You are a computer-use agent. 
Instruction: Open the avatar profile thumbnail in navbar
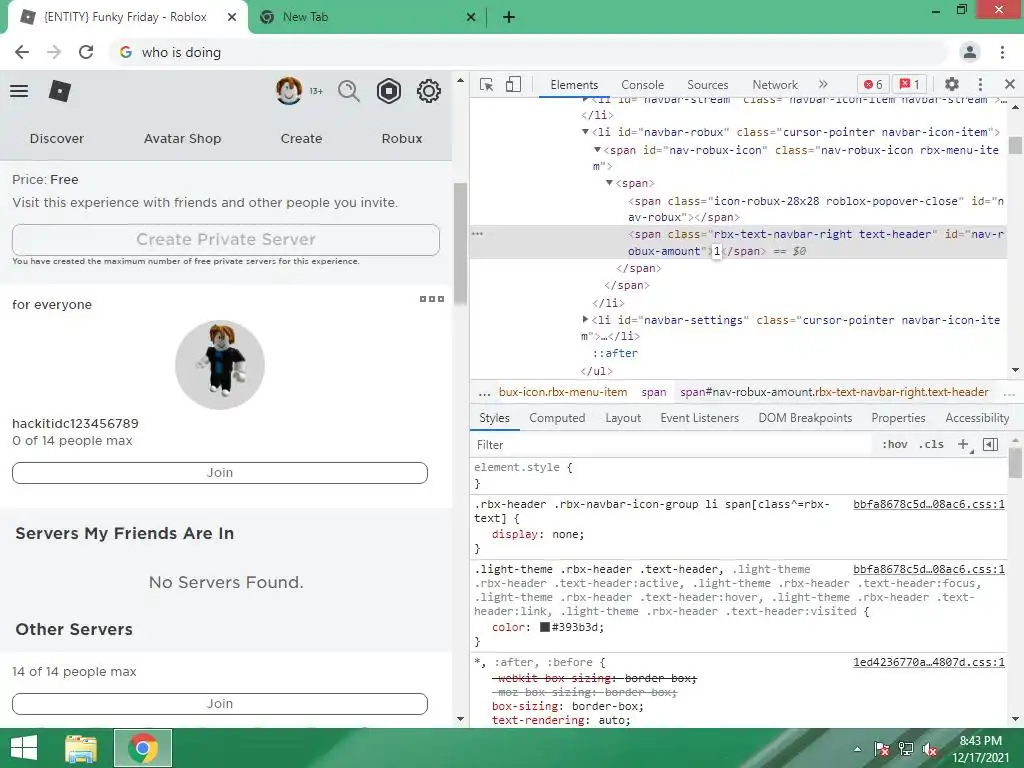tap(289, 91)
